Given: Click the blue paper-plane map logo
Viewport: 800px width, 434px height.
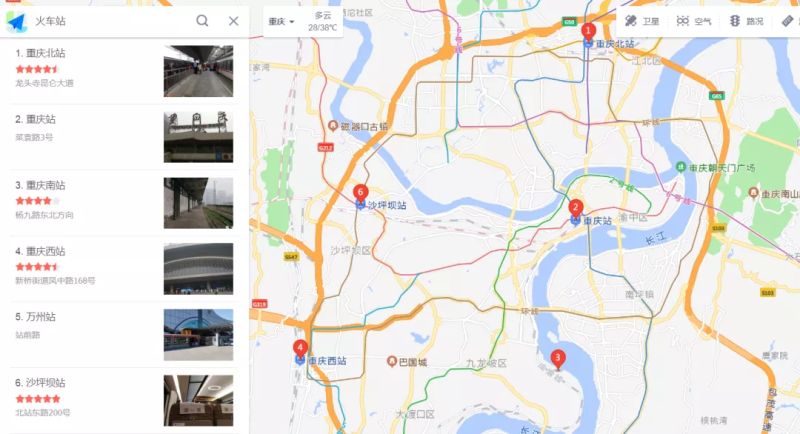Looking at the screenshot, I should [x=16, y=21].
